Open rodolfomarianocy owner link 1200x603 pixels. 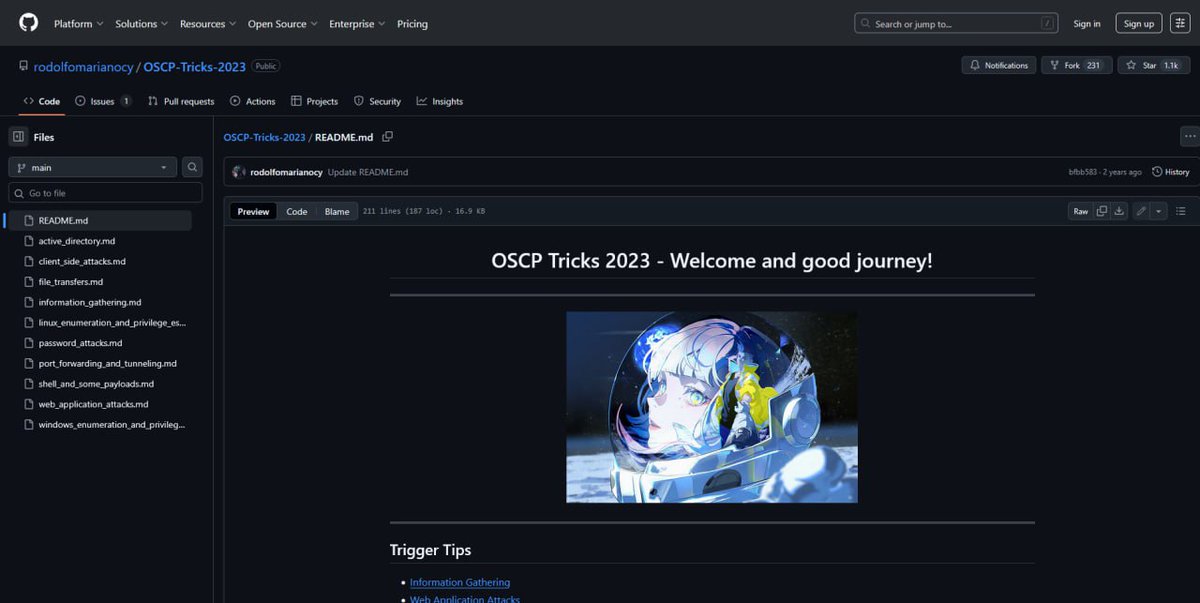(84, 67)
